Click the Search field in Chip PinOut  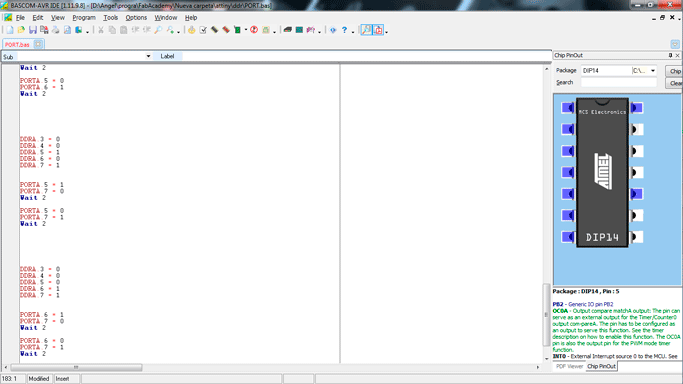click(x=619, y=83)
